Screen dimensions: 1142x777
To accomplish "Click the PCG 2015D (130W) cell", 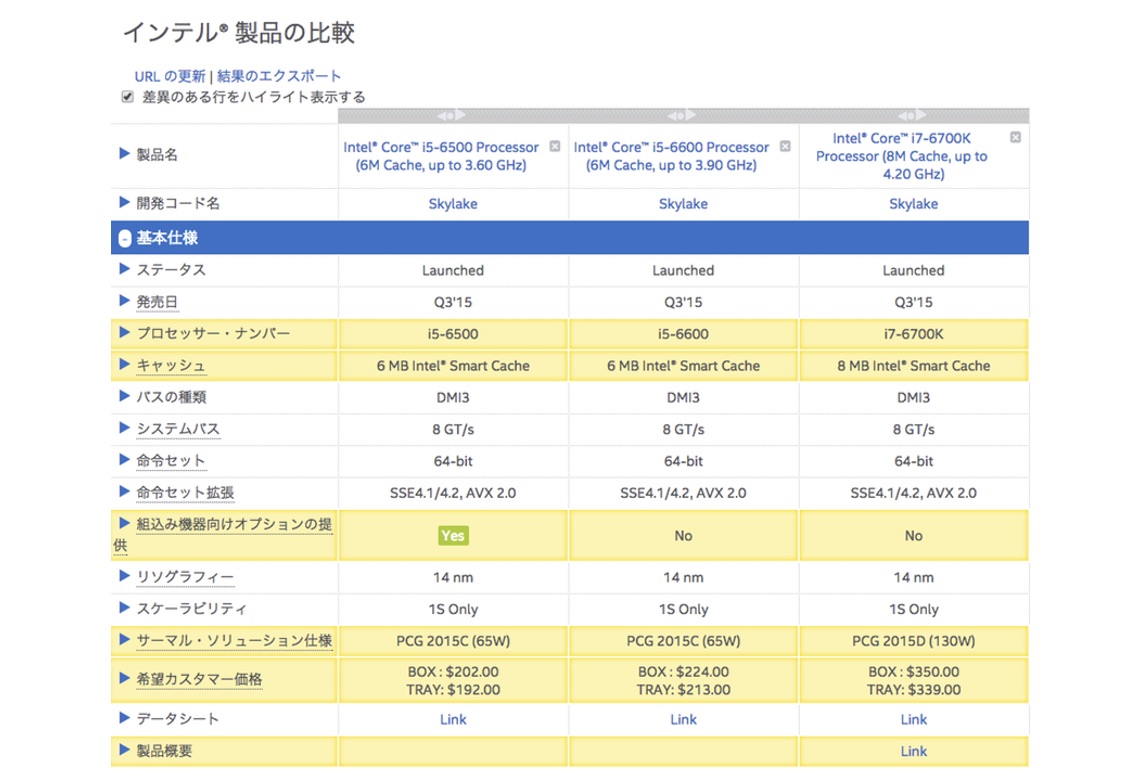I will pos(913,641).
